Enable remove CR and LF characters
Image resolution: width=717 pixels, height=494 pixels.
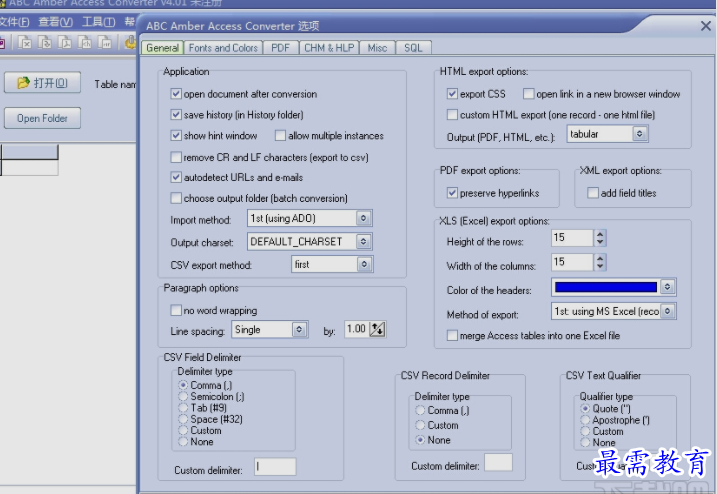pos(176,157)
